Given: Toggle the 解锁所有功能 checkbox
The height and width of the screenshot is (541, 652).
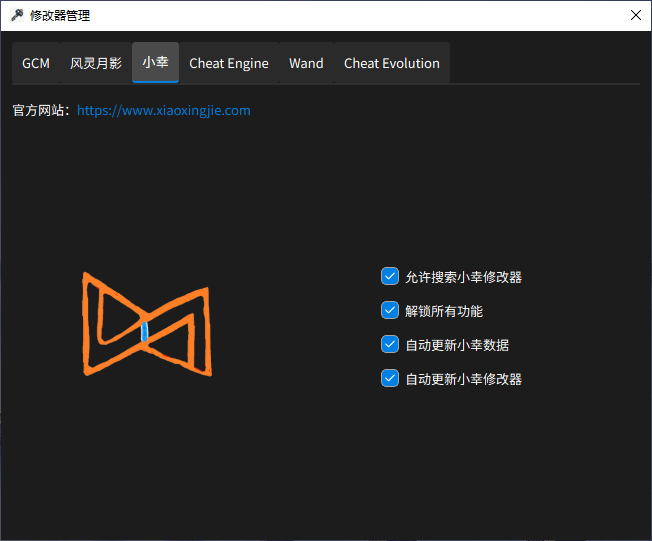Looking at the screenshot, I should [x=390, y=311].
